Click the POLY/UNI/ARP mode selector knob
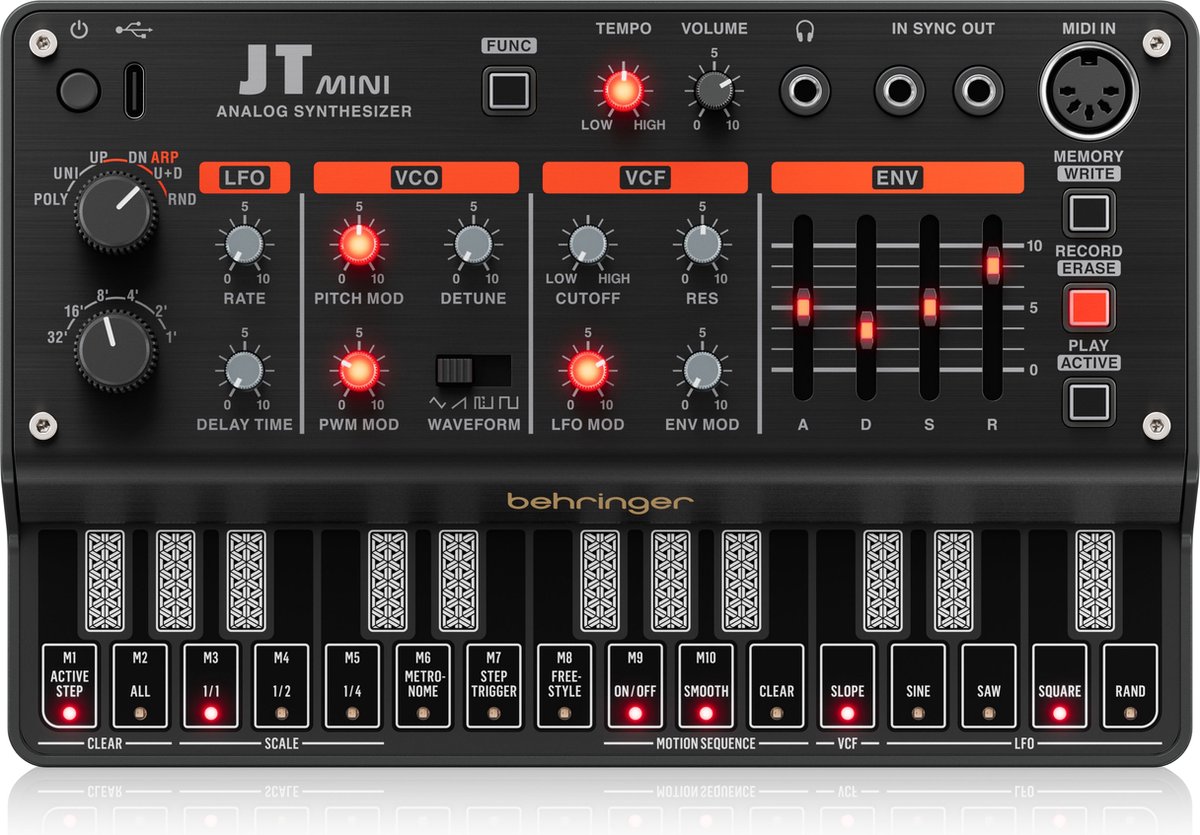 [116, 212]
